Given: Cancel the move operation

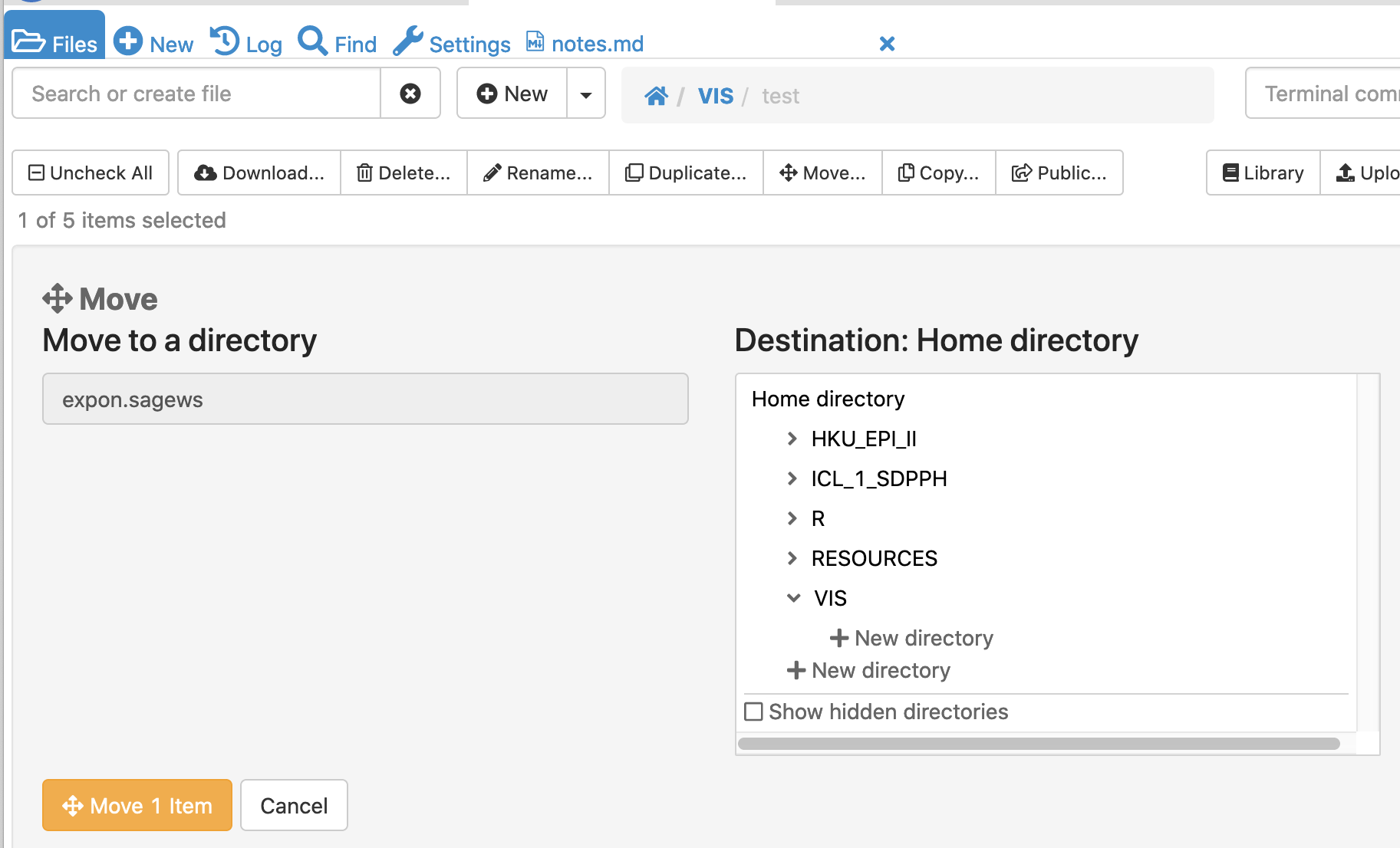Looking at the screenshot, I should coord(294,805).
